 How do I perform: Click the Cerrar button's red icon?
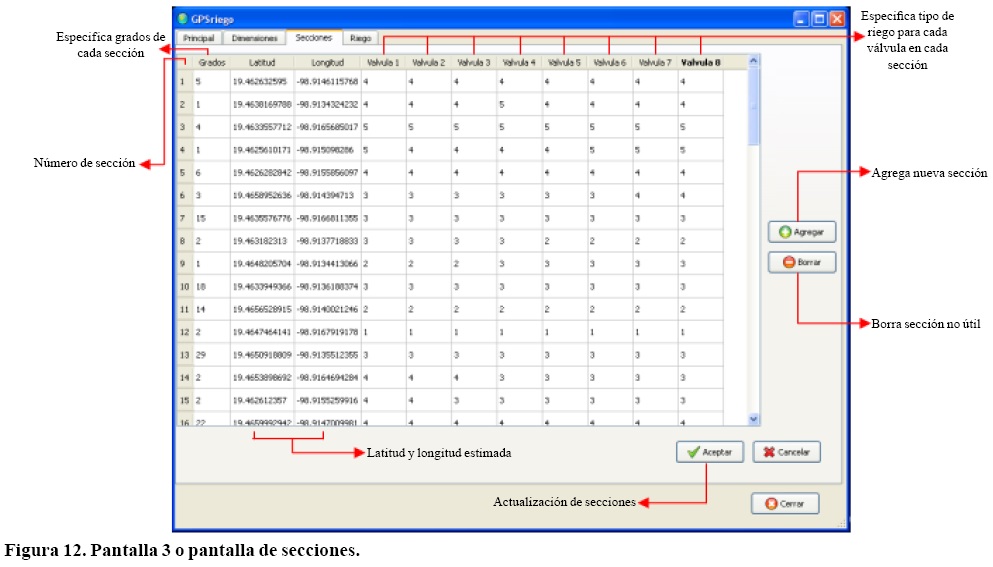(x=771, y=504)
